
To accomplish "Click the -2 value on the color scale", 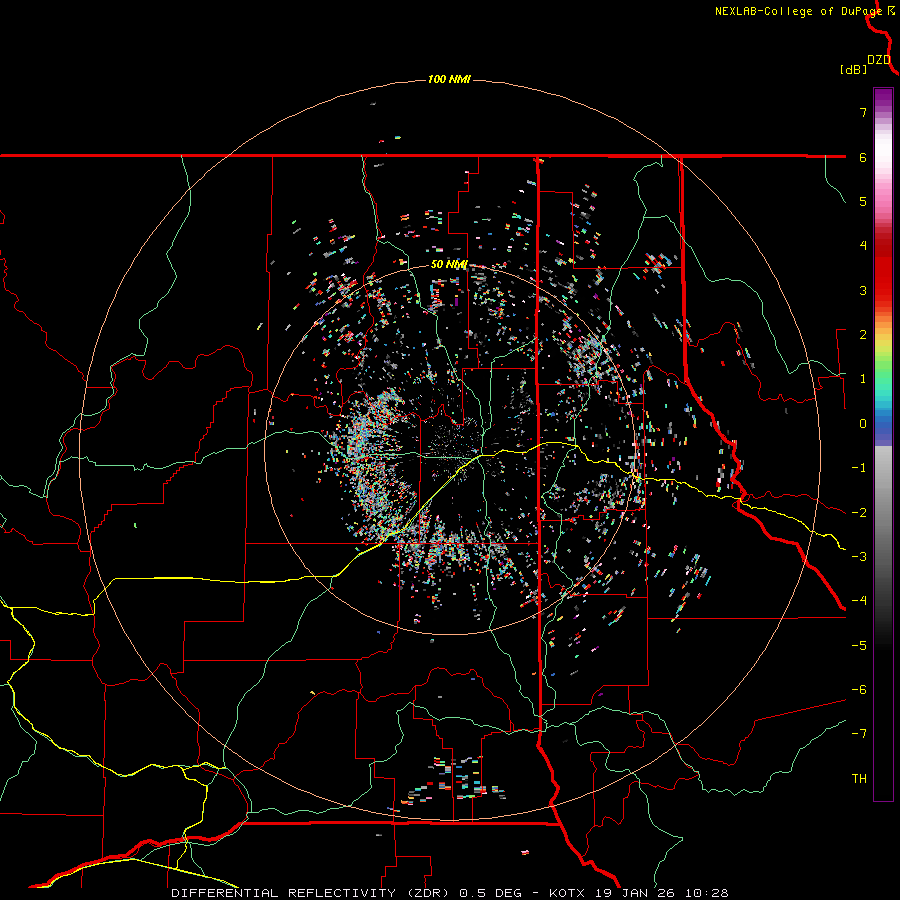I will click(859, 513).
